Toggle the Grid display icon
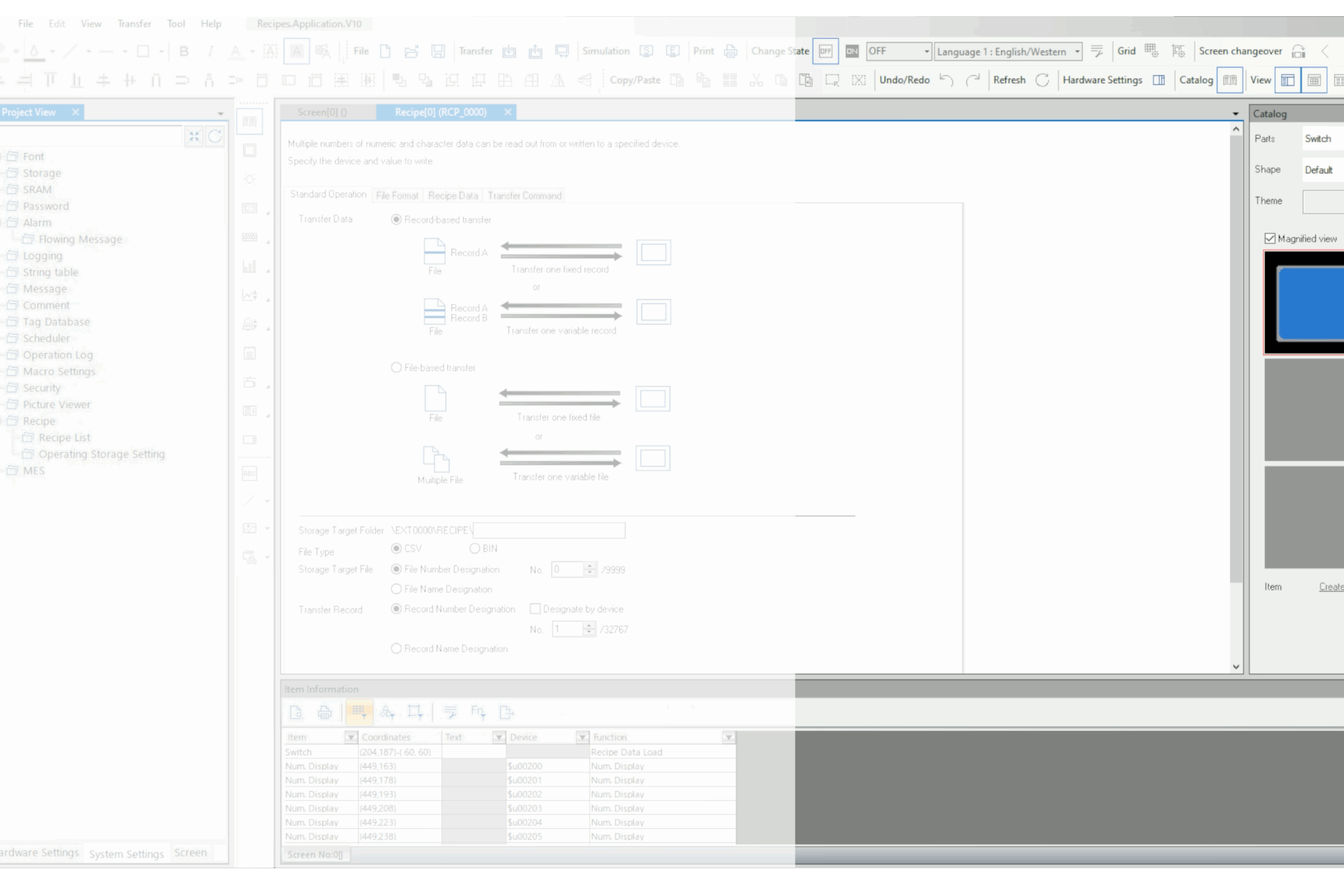Image resolution: width=1344 pixels, height=896 pixels. pos(1151,51)
